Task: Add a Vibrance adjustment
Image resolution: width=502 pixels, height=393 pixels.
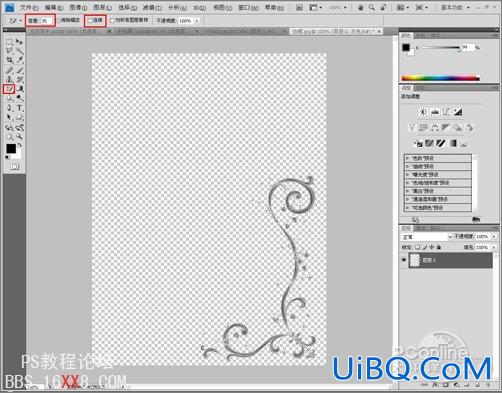Action: (412, 128)
